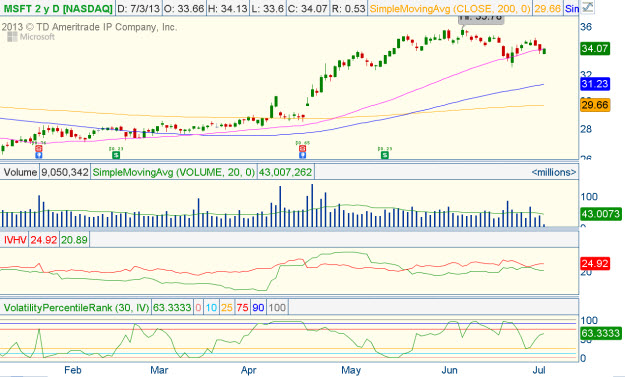Click the Mar label on the time axis
Viewport: 625px width, 377px height.
159,370
